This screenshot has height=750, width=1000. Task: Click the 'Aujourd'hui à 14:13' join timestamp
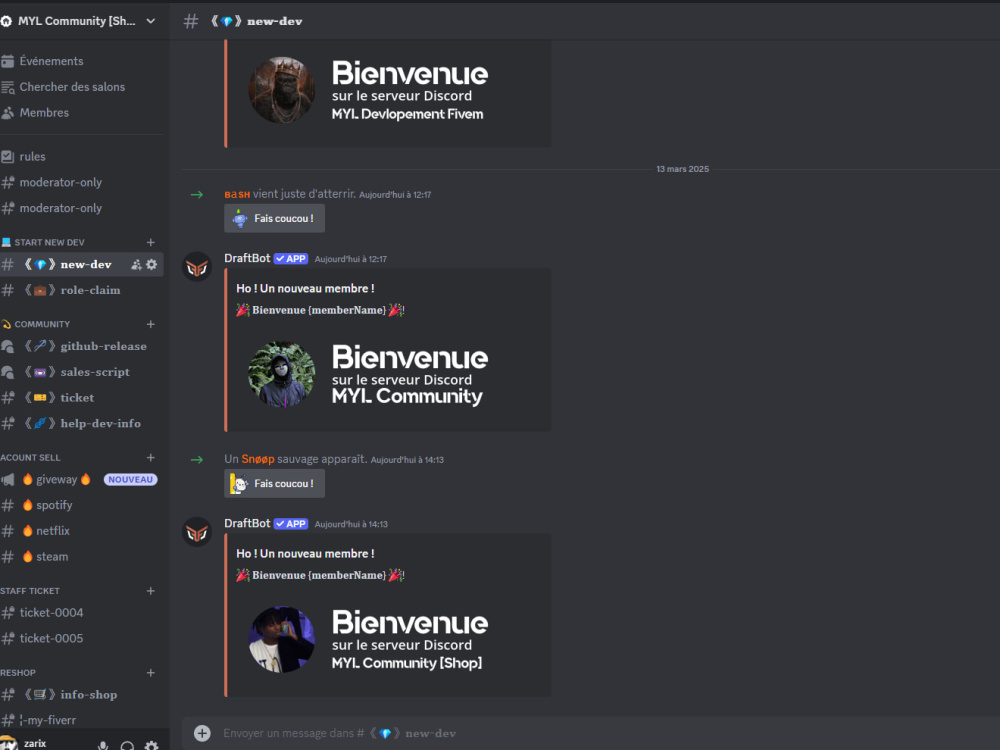(x=407, y=460)
